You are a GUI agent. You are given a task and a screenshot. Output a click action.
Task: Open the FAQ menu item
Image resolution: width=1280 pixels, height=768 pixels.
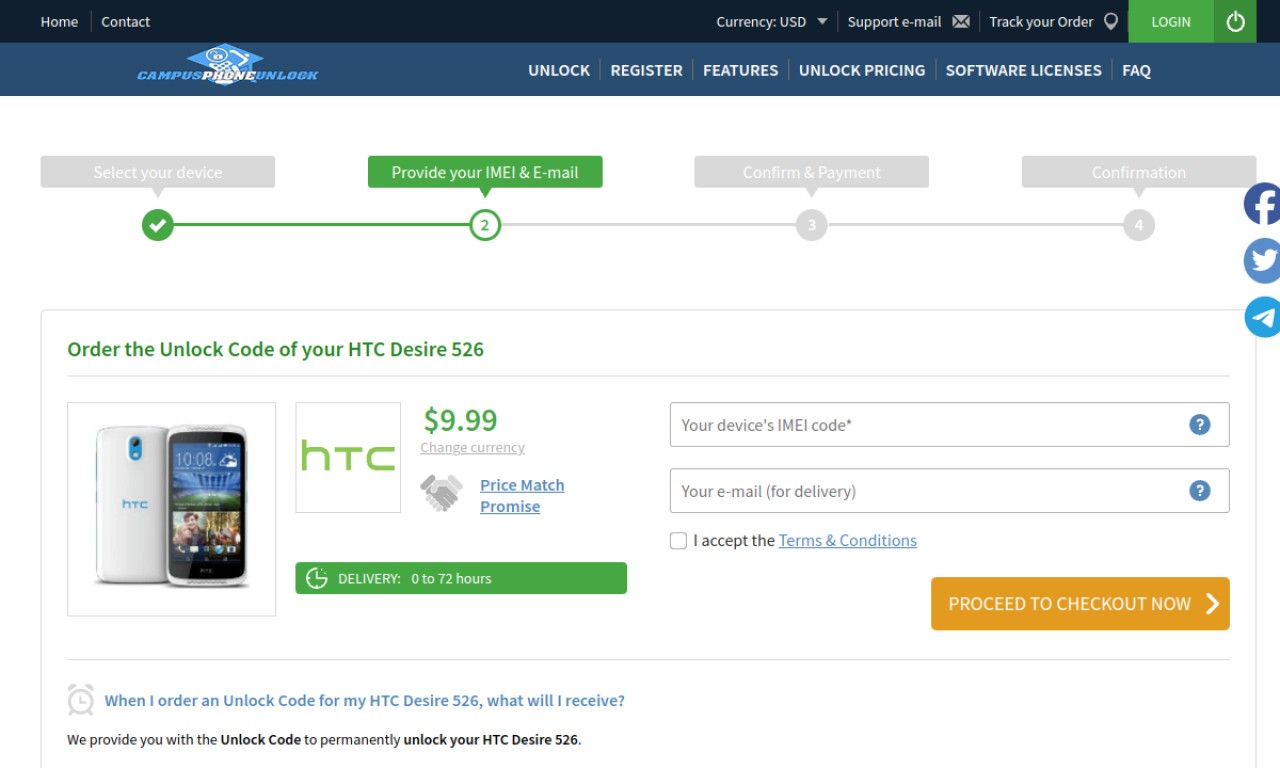tap(1136, 70)
